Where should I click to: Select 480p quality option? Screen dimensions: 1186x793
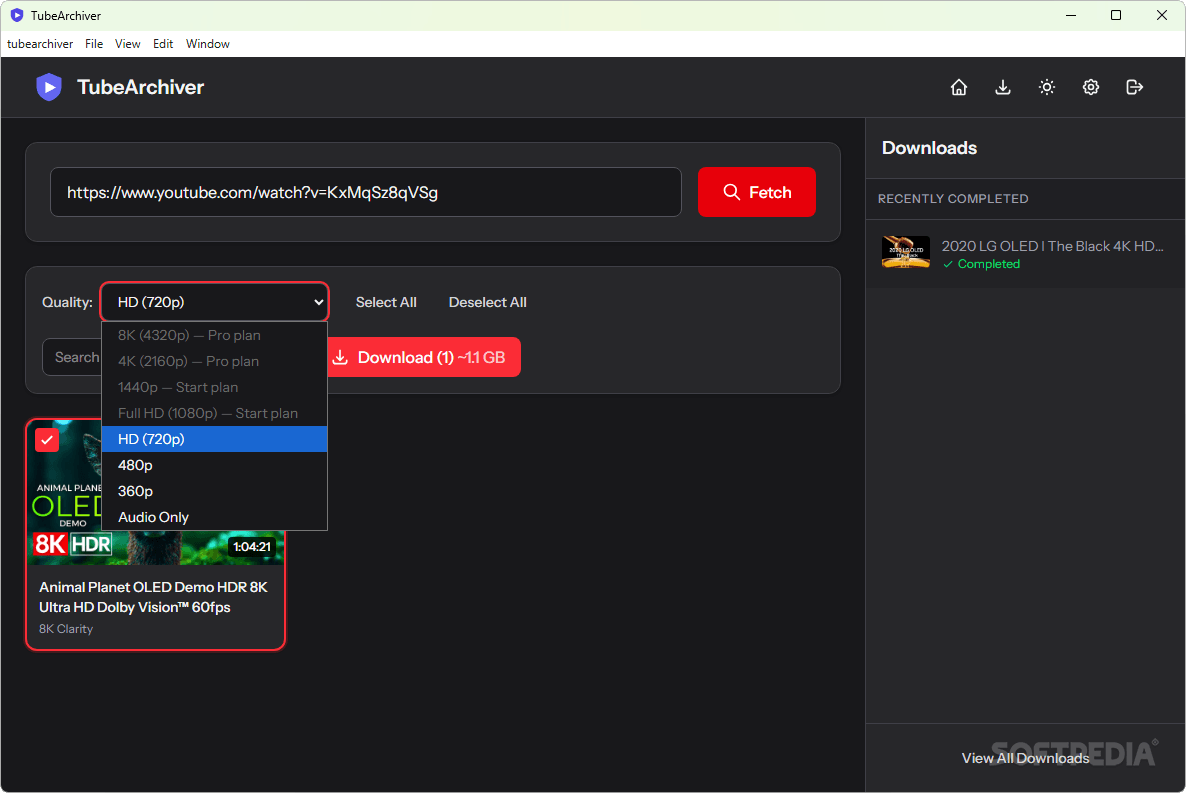tap(214, 465)
